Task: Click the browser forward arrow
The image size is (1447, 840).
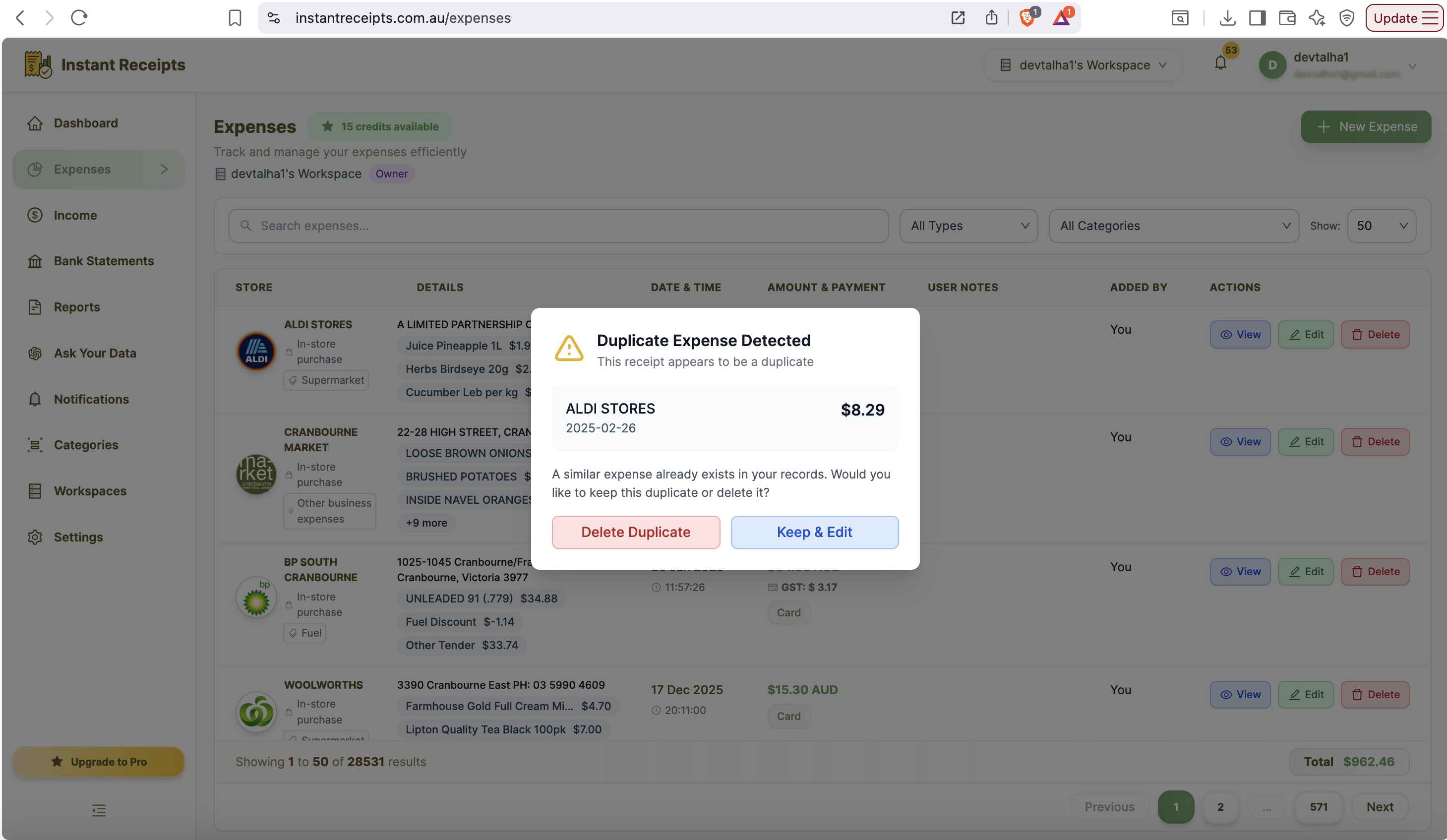Action: point(50,18)
